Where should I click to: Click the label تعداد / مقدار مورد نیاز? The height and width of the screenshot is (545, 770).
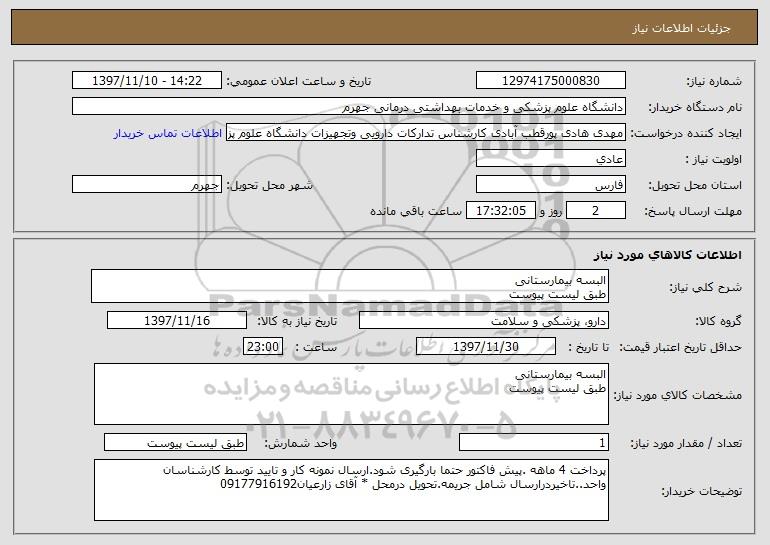(686, 444)
